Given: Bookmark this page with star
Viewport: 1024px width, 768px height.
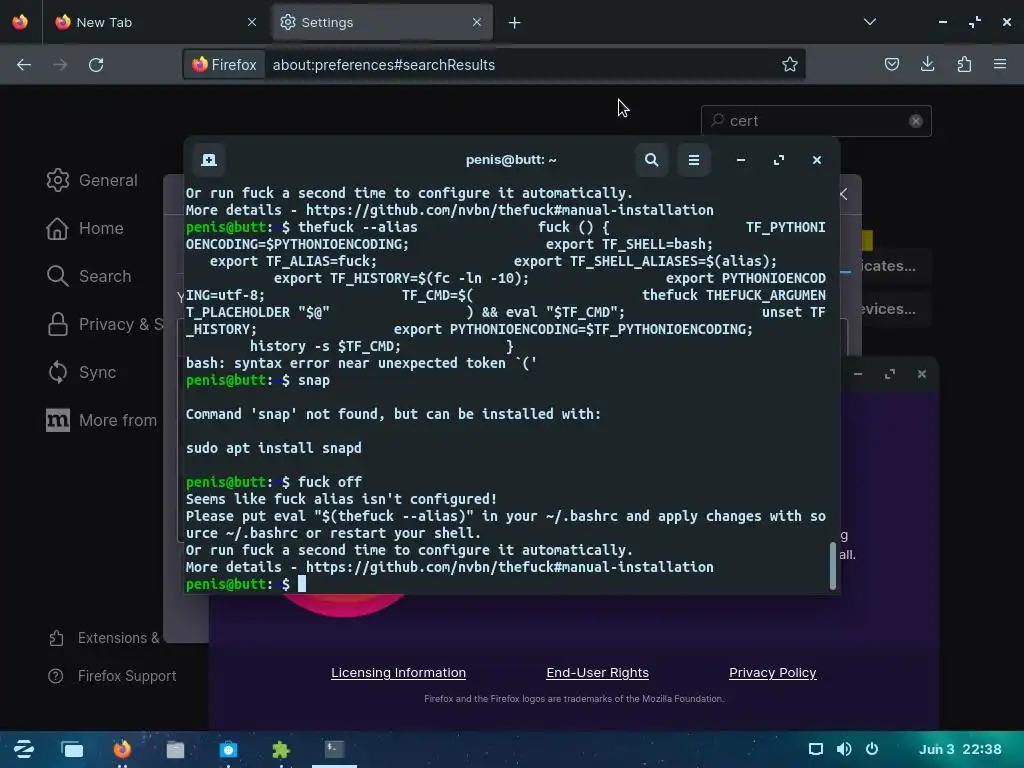Looking at the screenshot, I should pyautogui.click(x=790, y=65).
